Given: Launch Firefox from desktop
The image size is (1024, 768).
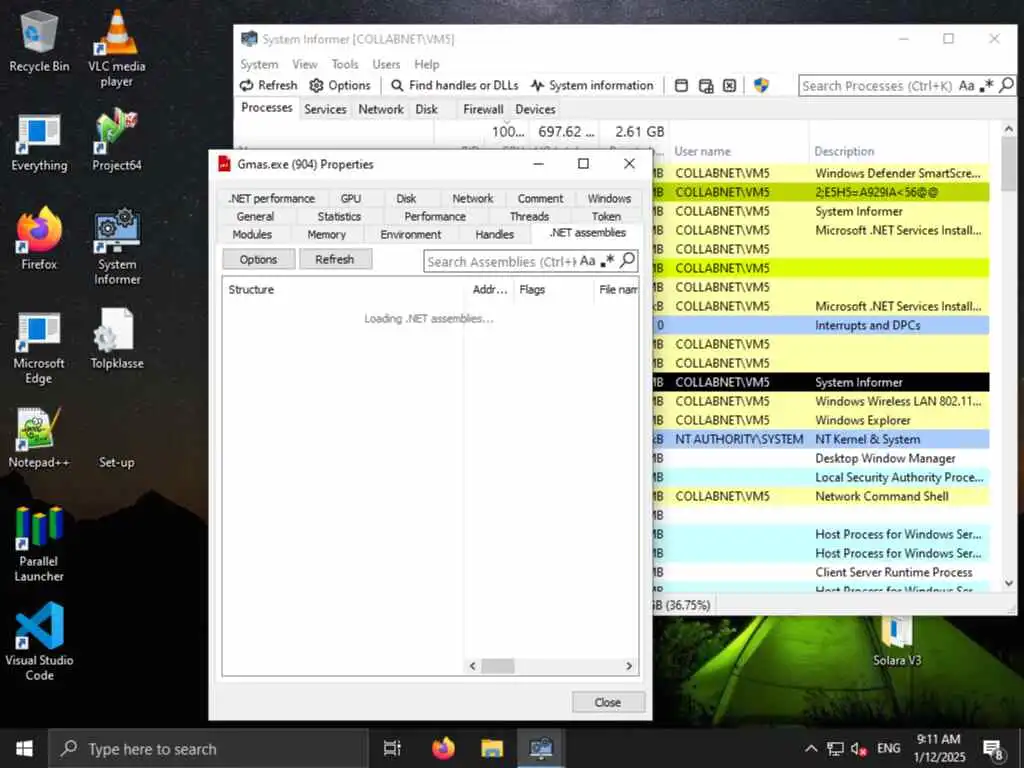Looking at the screenshot, I should coord(39,239).
